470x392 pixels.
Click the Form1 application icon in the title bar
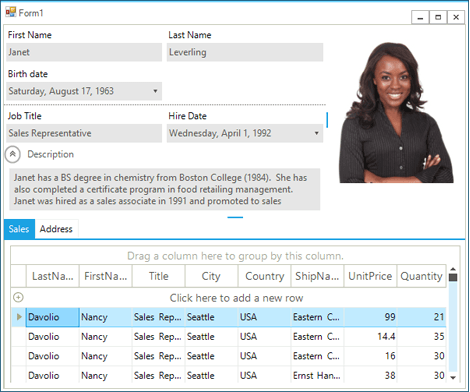click(11, 12)
